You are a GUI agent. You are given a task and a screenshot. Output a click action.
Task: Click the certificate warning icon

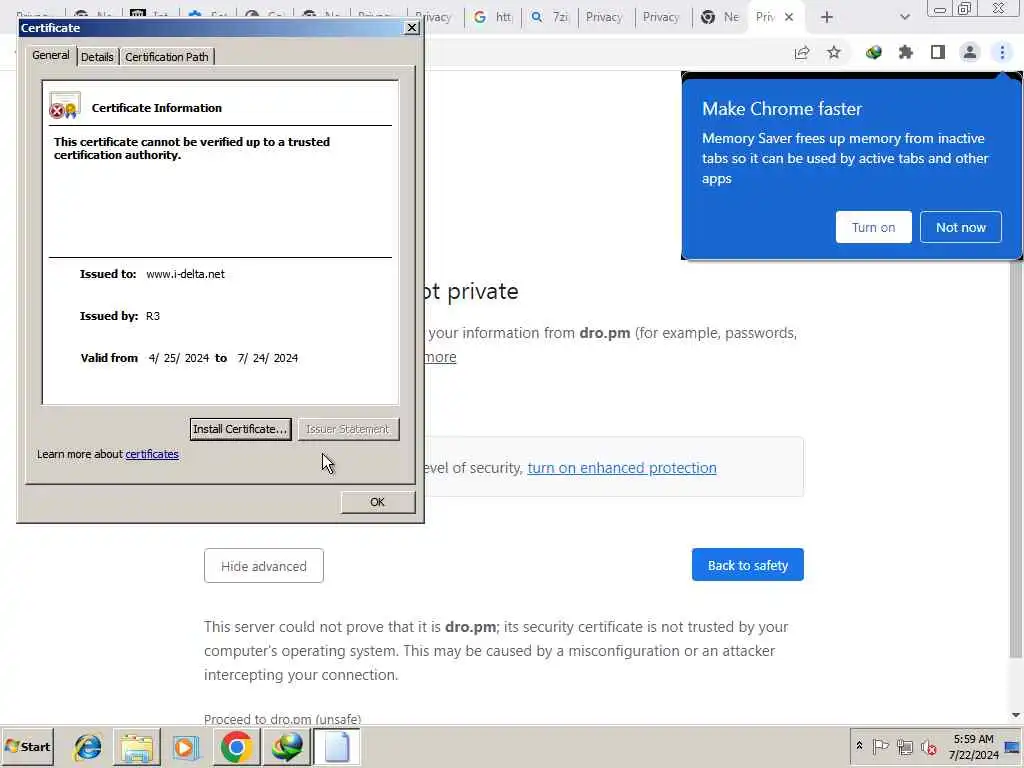coord(65,106)
